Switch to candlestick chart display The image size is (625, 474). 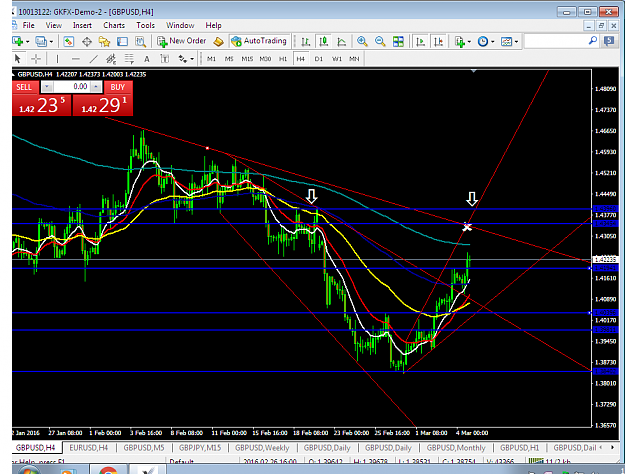(x=324, y=41)
